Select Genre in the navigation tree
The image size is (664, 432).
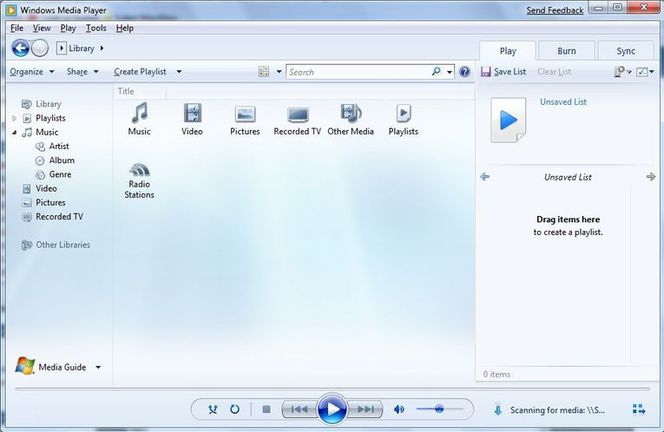tap(60, 174)
